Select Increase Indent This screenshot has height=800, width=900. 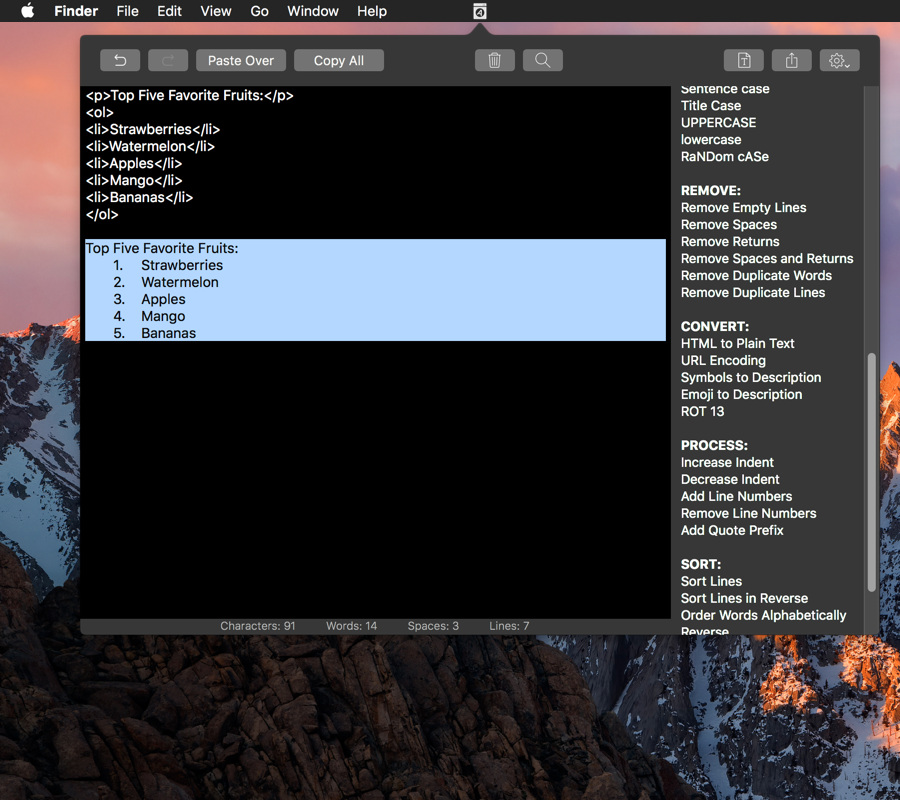[727, 463]
